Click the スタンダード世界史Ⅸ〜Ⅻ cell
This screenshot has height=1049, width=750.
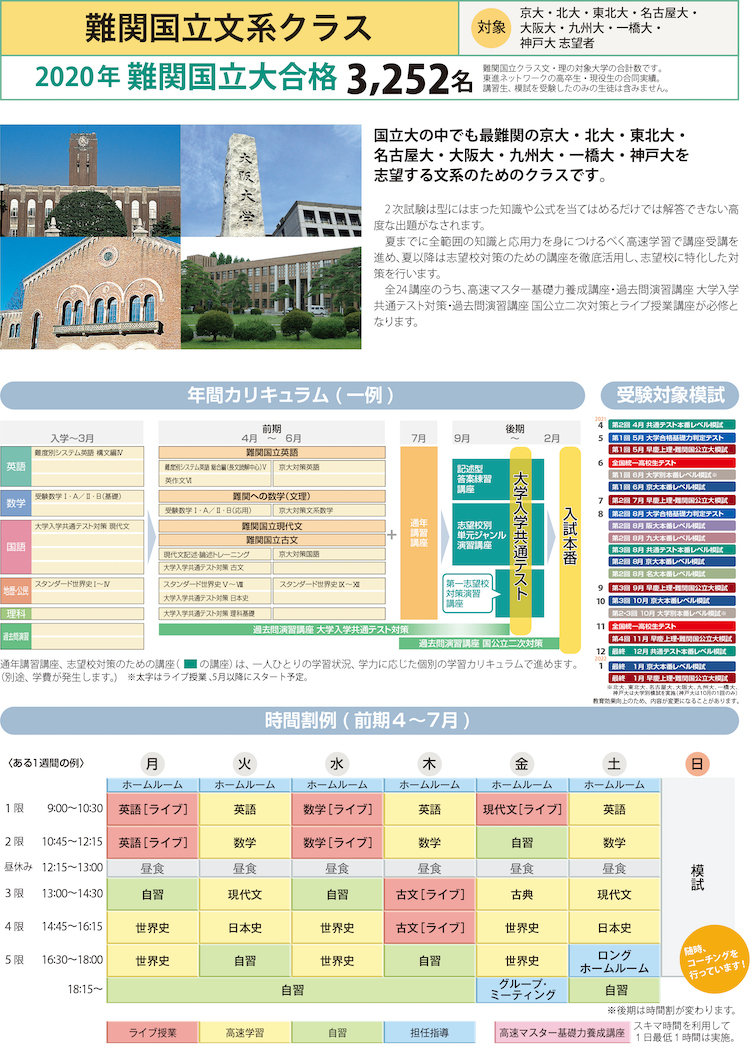[x=329, y=584]
